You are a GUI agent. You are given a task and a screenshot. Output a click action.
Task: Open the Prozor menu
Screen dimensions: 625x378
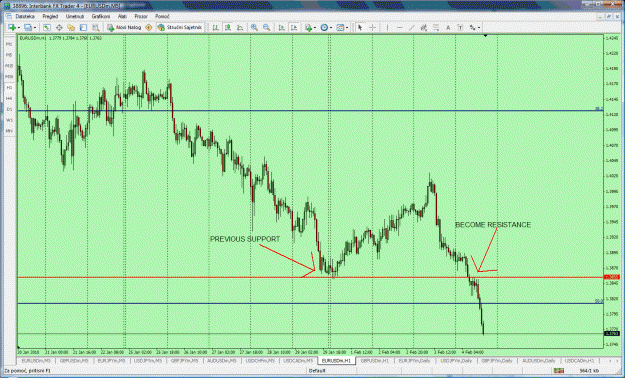click(x=141, y=16)
